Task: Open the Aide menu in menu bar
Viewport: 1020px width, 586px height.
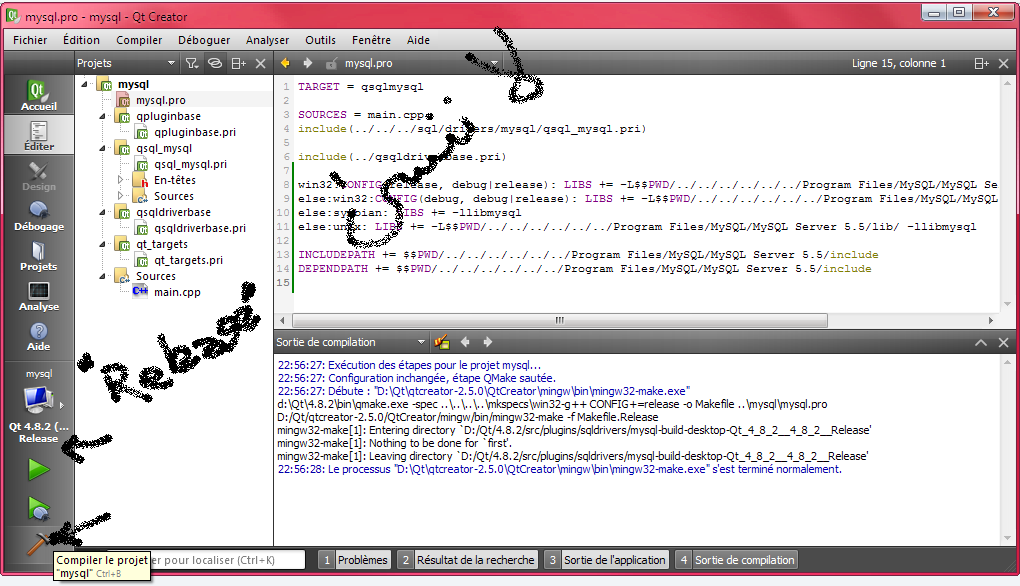Action: 418,40
